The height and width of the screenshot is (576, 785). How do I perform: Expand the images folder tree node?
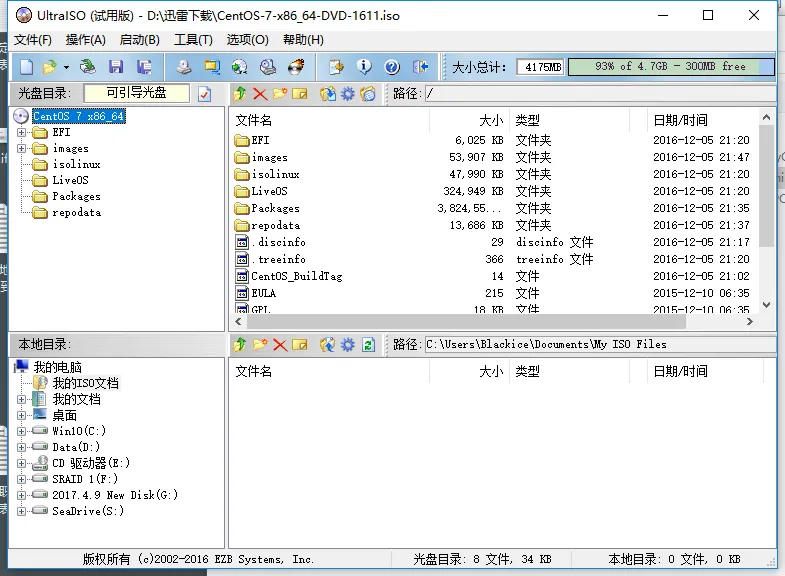(22, 149)
